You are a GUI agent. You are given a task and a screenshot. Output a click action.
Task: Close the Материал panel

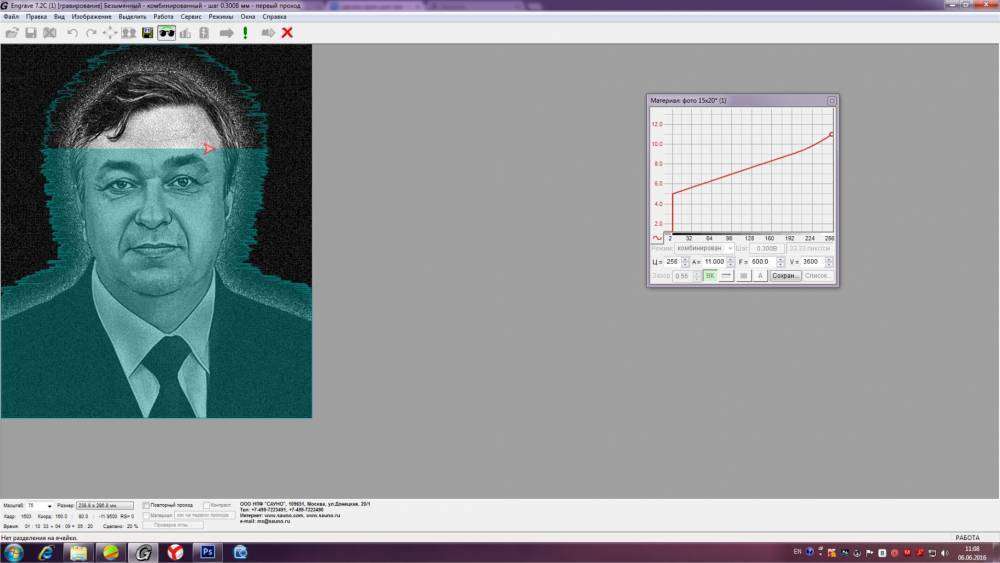click(831, 101)
